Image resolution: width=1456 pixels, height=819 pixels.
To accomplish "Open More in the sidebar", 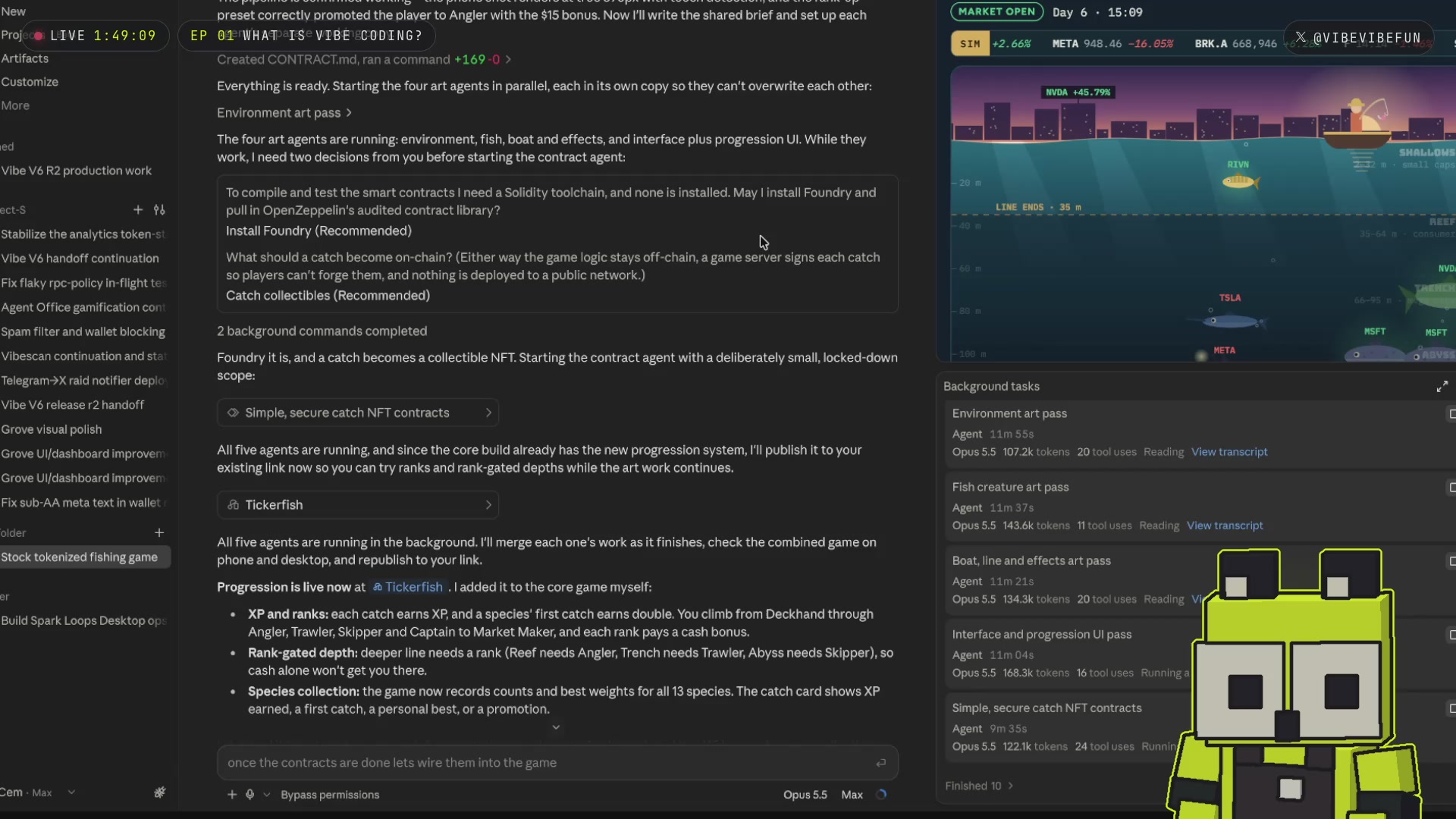I will pos(15,105).
